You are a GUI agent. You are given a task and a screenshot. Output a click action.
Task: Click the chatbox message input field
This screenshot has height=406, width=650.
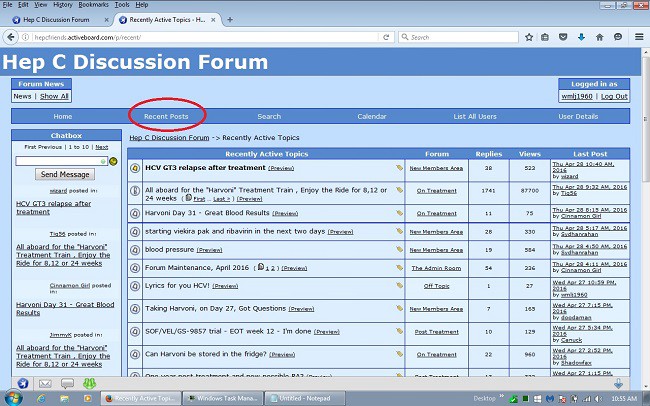(61, 161)
